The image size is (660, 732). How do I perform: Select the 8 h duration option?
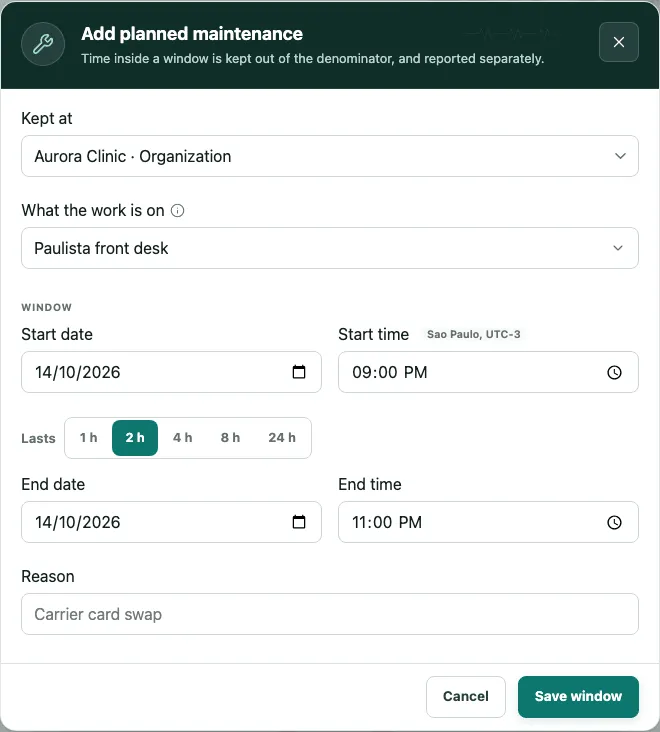[230, 438]
